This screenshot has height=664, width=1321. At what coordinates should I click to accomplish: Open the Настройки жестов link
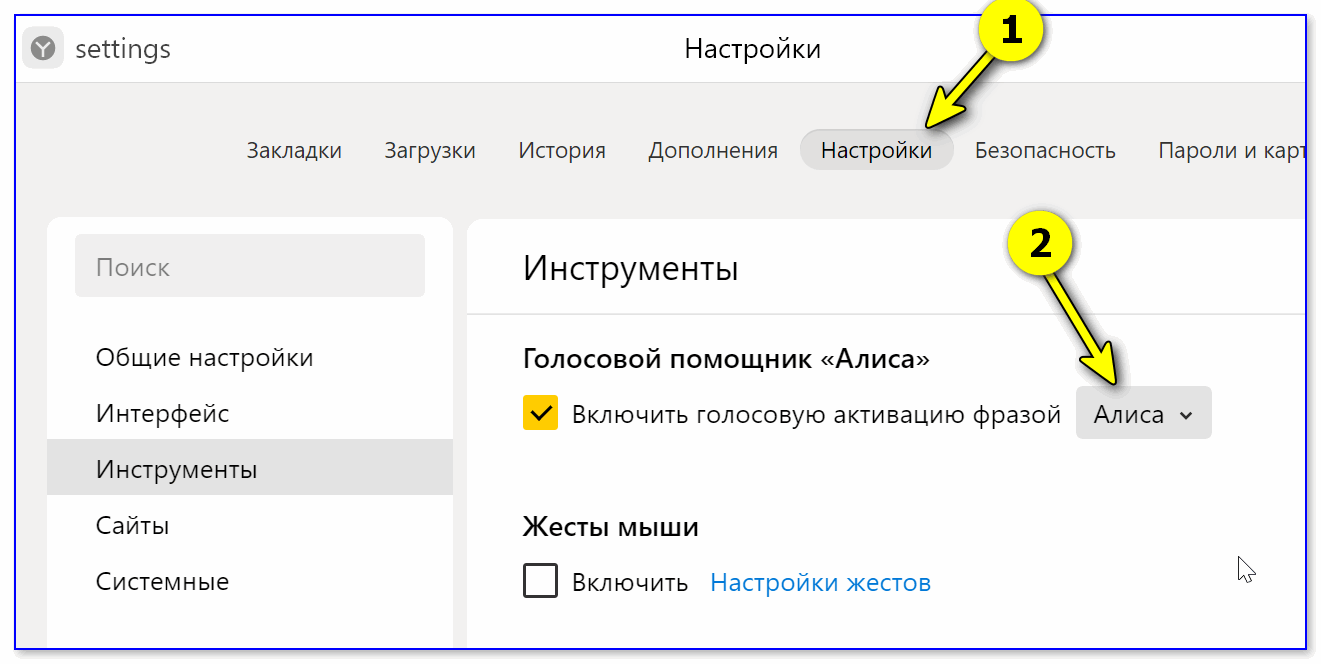(820, 582)
